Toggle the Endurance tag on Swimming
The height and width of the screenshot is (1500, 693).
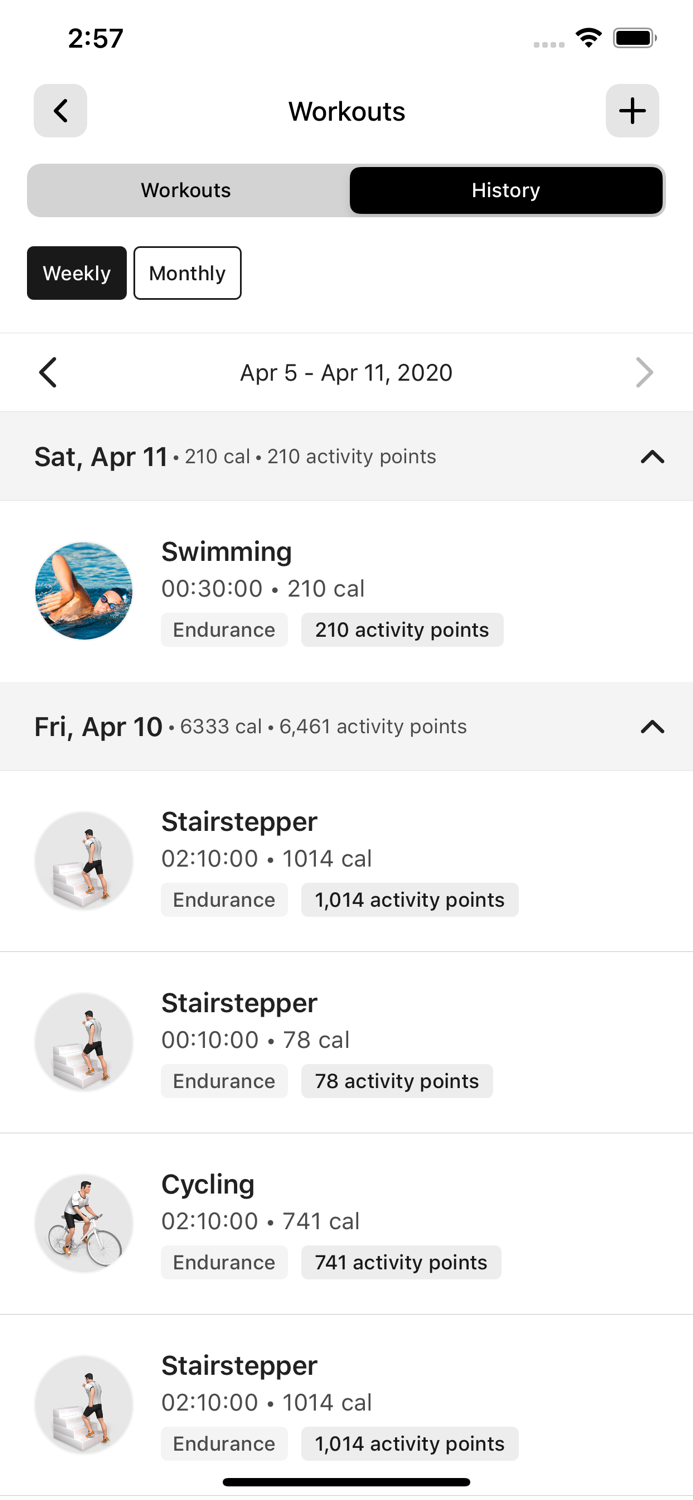click(224, 630)
